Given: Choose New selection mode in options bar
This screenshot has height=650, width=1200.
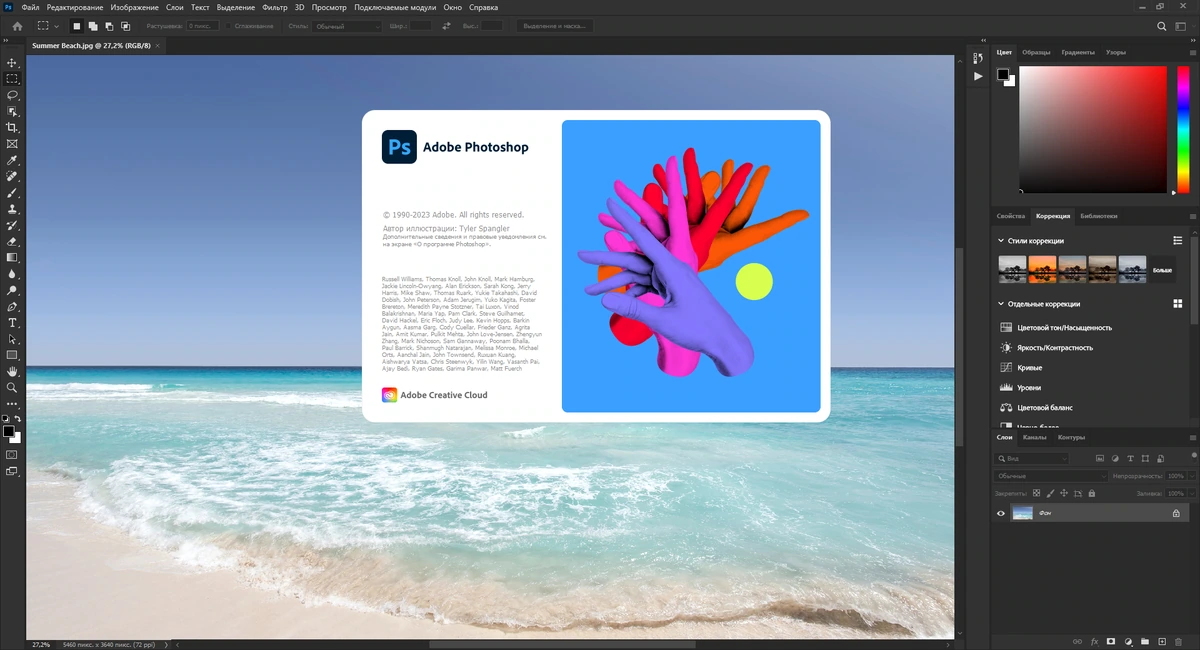Looking at the screenshot, I should click(77, 26).
